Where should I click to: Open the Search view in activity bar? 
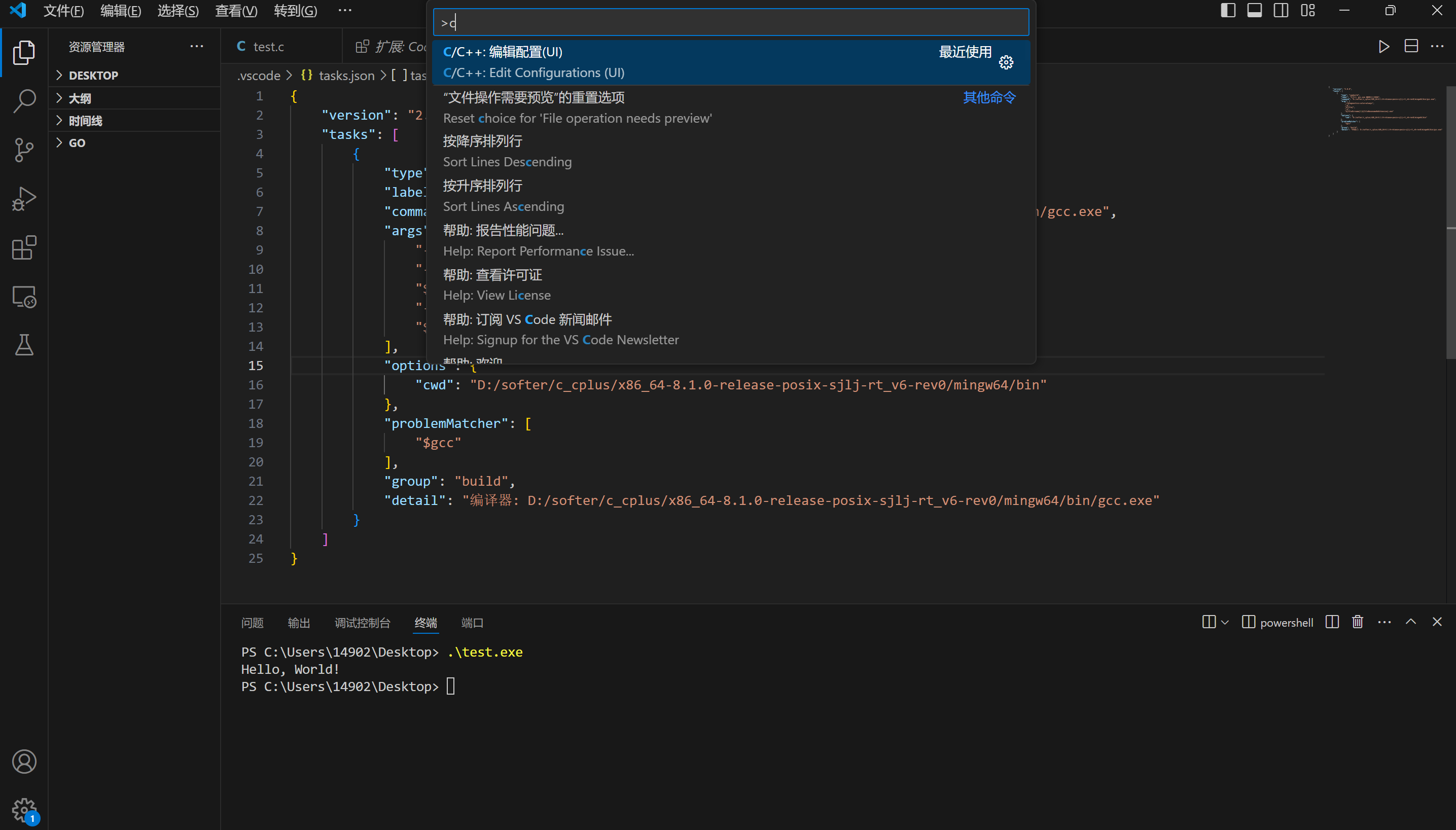(24, 101)
